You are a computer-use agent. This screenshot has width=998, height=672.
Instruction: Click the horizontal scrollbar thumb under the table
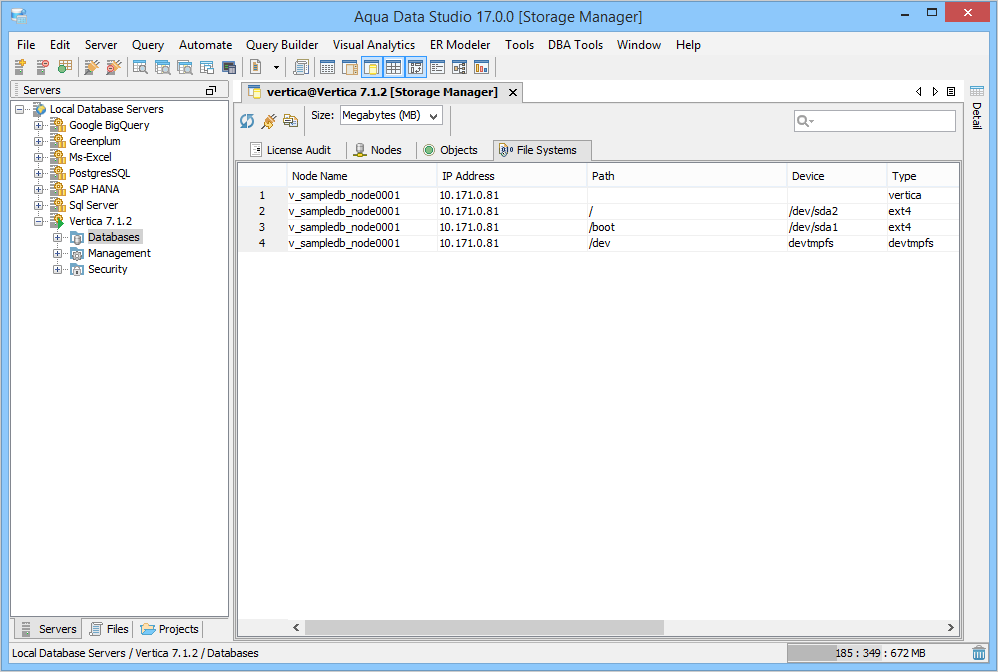tap(484, 627)
